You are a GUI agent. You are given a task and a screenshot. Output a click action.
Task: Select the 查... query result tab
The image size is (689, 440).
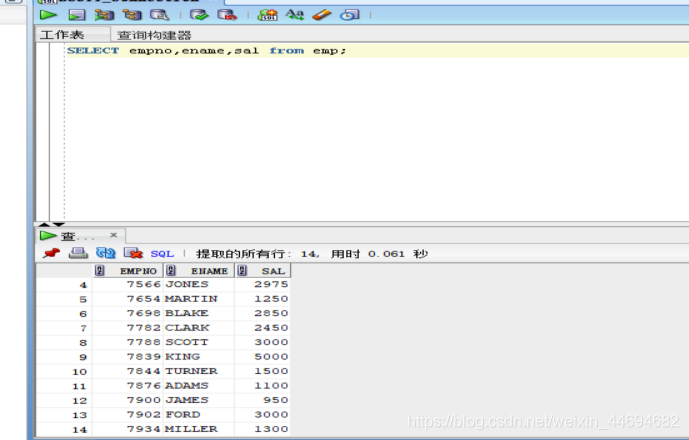tap(78, 236)
